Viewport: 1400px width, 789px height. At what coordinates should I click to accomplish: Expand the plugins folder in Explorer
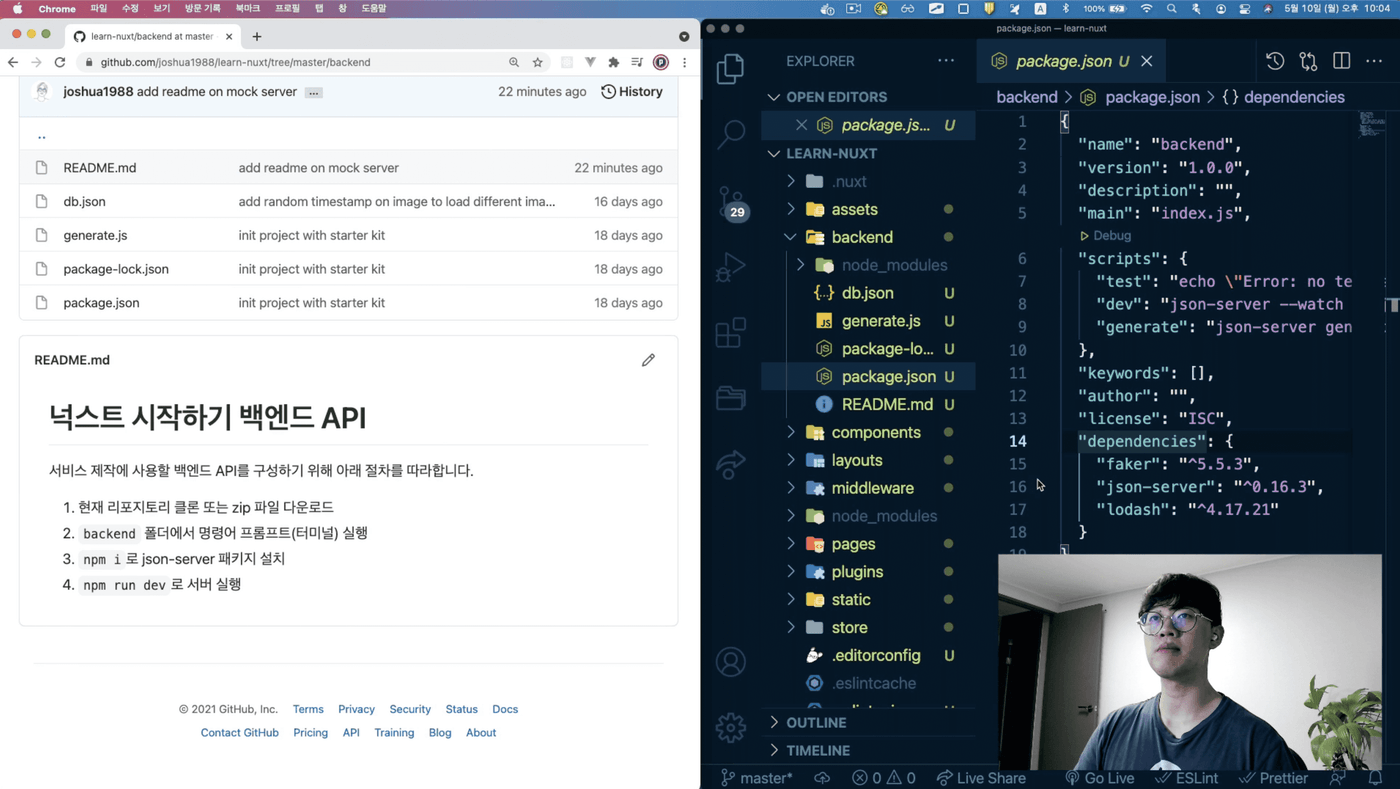tap(791, 572)
